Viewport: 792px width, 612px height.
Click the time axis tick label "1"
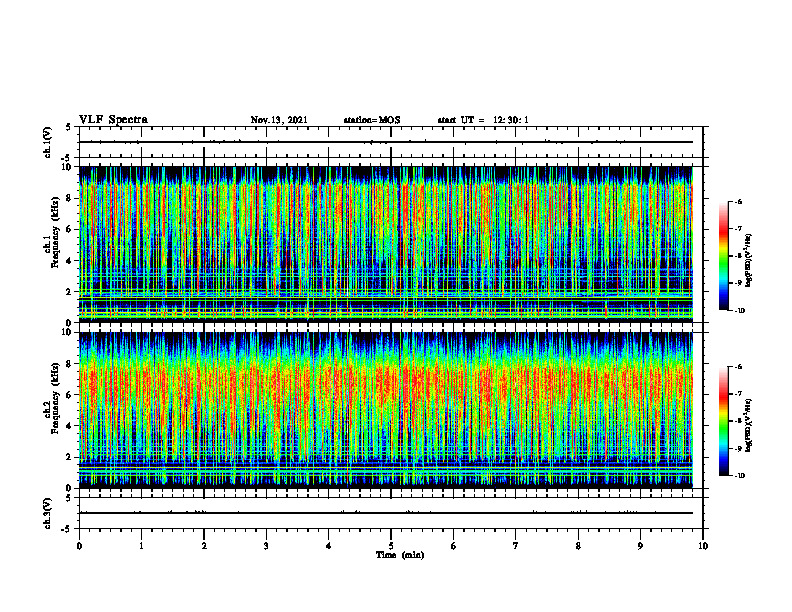(141, 546)
